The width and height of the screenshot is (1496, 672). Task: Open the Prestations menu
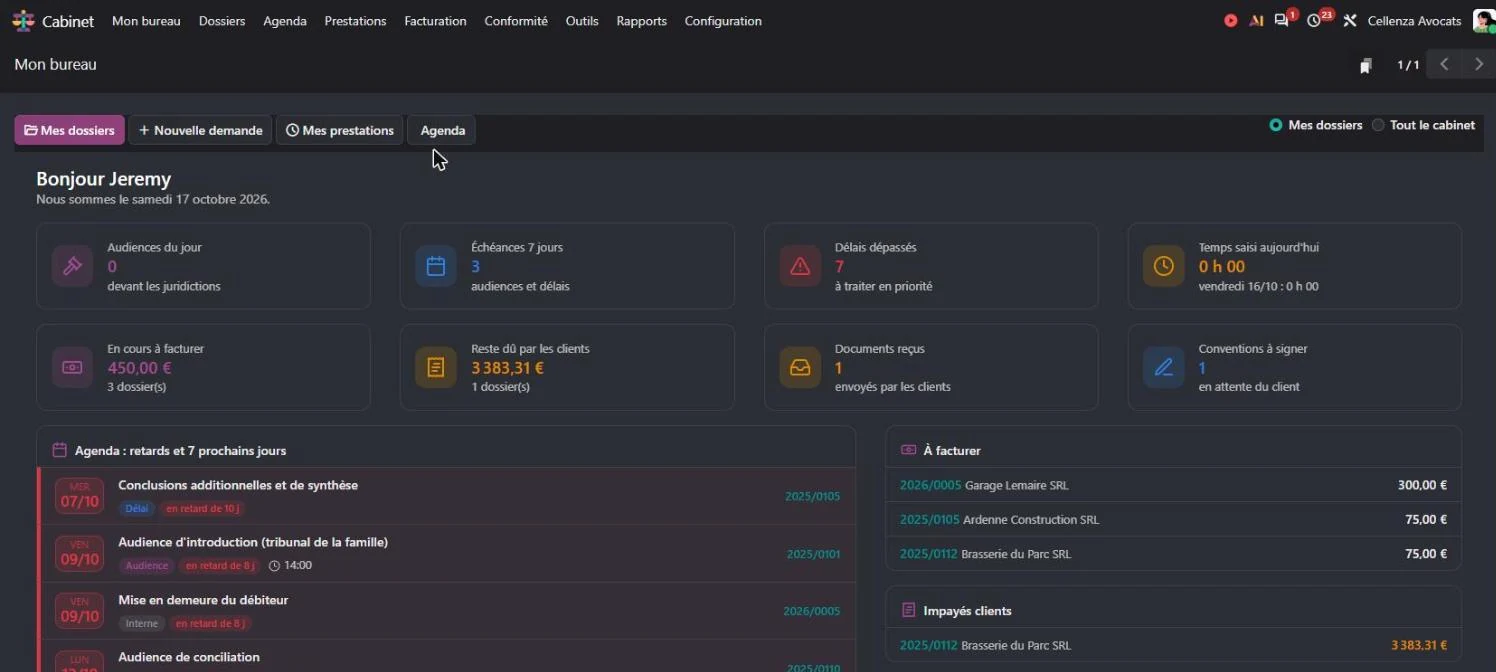[355, 21]
